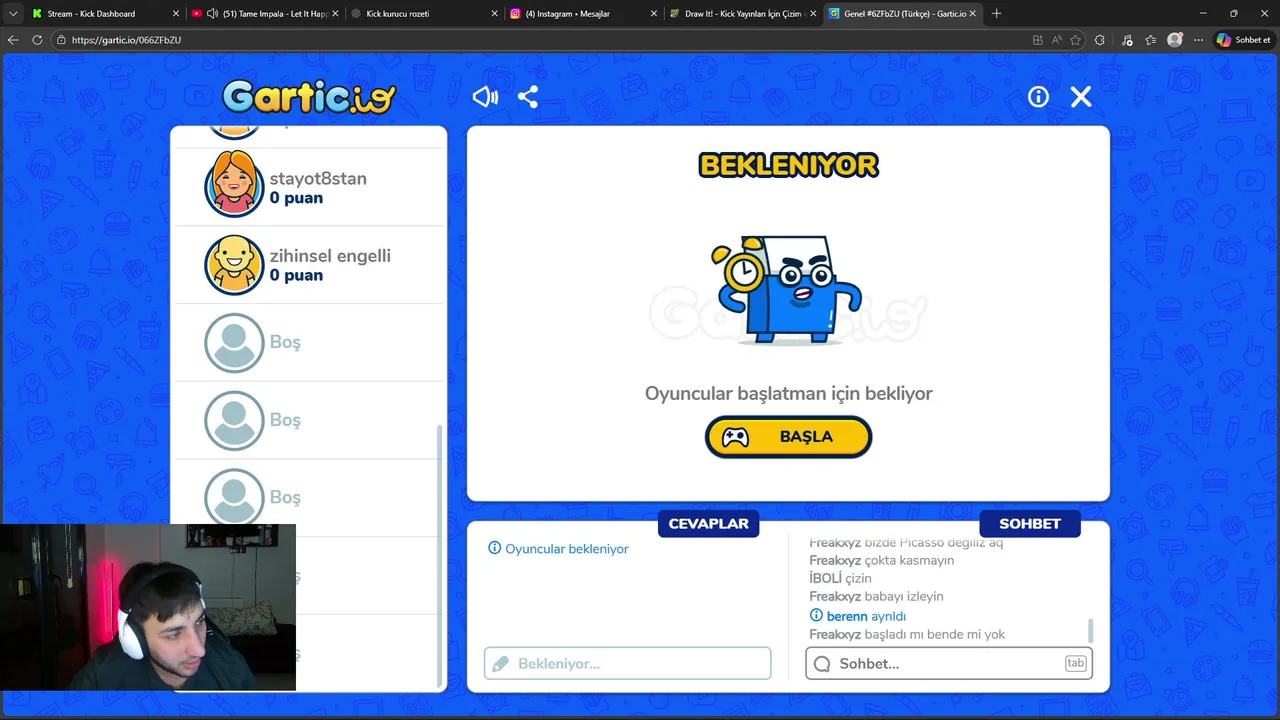This screenshot has width=1280, height=720.
Task: Open browser settings and more menu
Action: (x=1198, y=40)
